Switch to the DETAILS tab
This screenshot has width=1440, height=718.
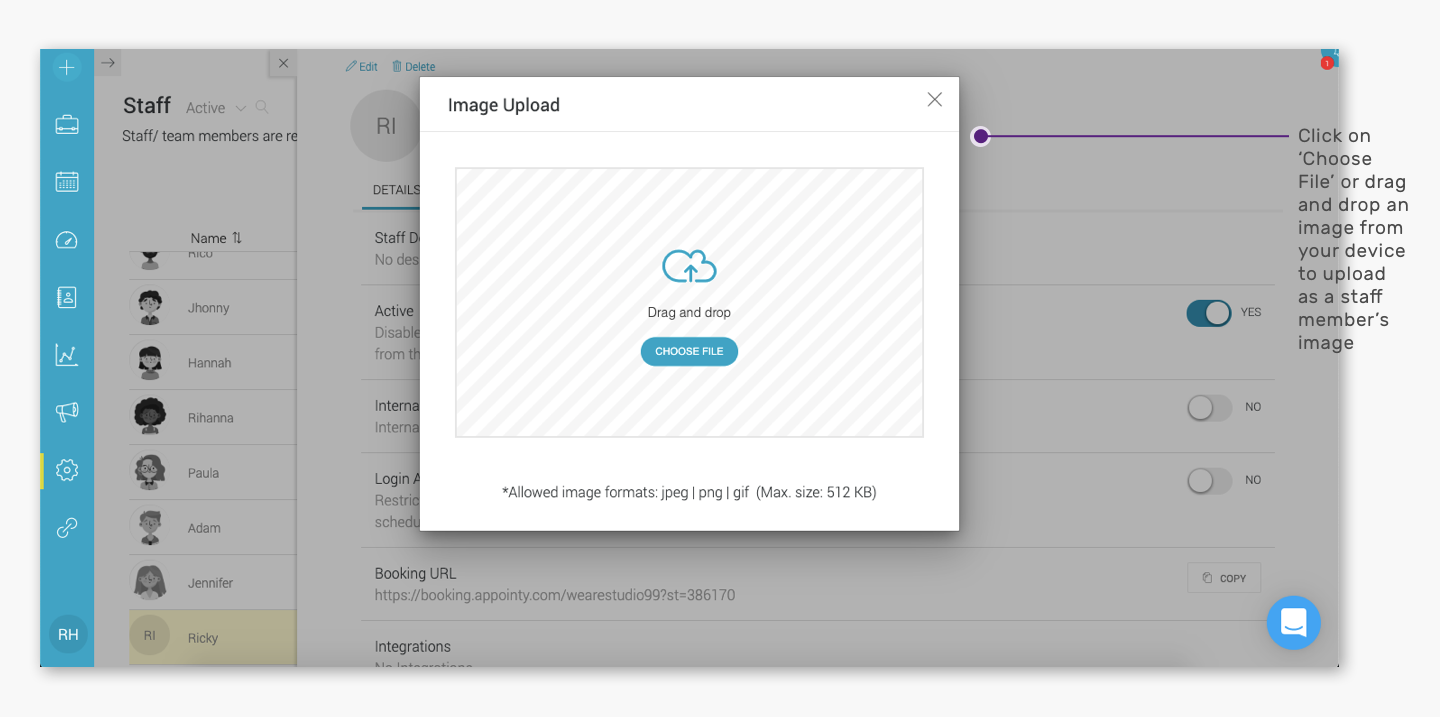tap(396, 190)
